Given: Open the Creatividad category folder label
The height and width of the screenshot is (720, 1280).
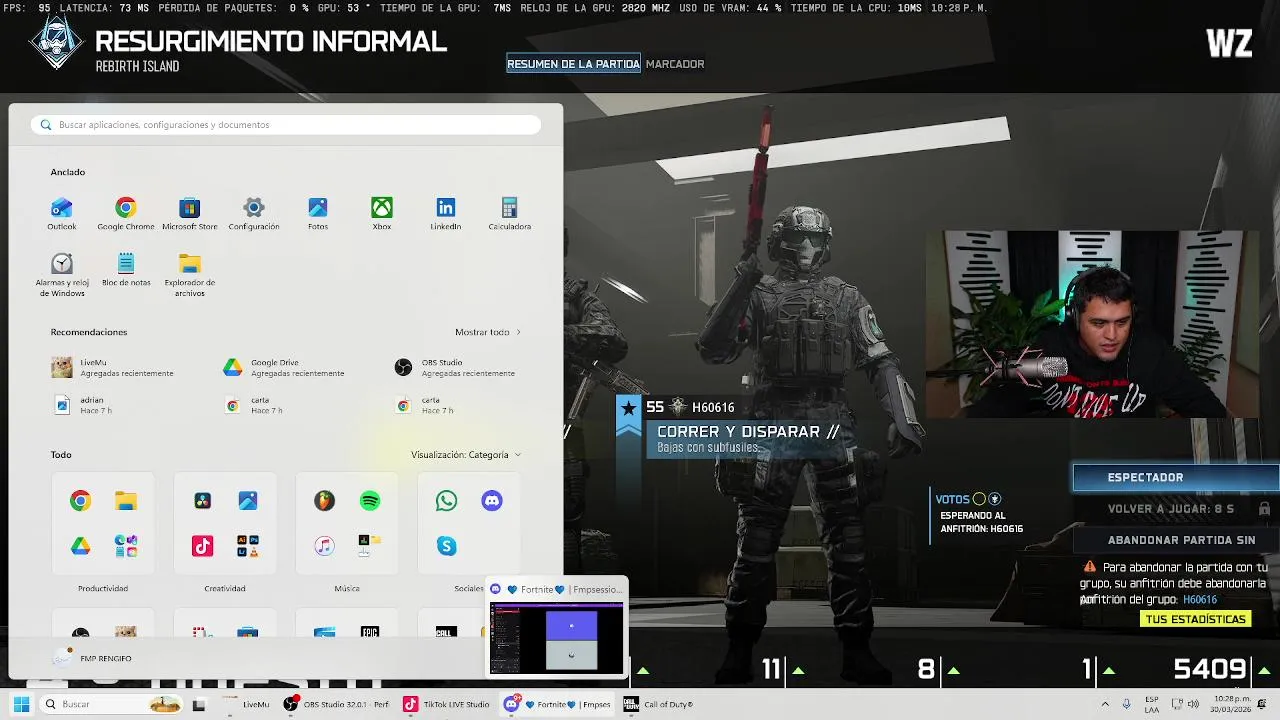Looking at the screenshot, I should (x=225, y=589).
